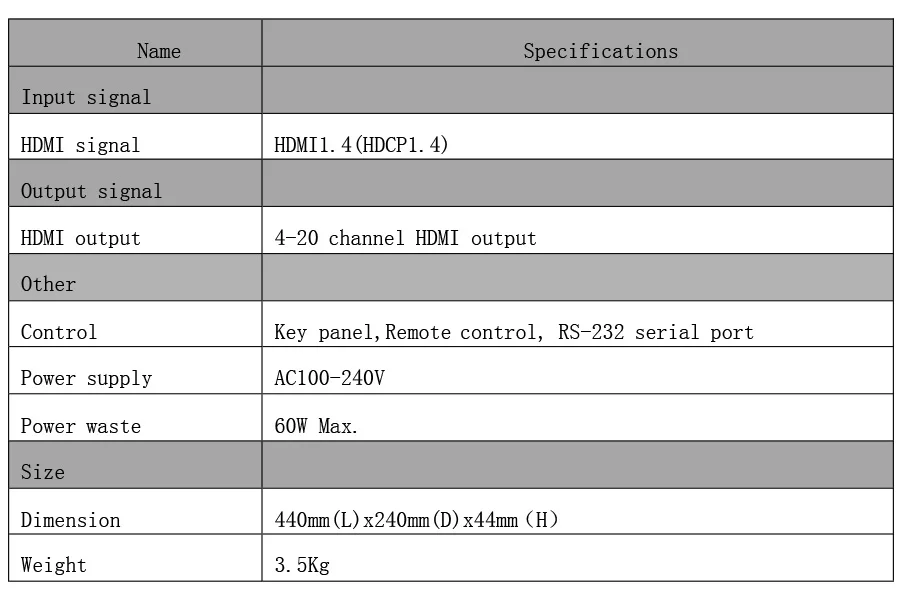900x600 pixels.
Task: Select the Output signal section row
Action: [x=451, y=183]
